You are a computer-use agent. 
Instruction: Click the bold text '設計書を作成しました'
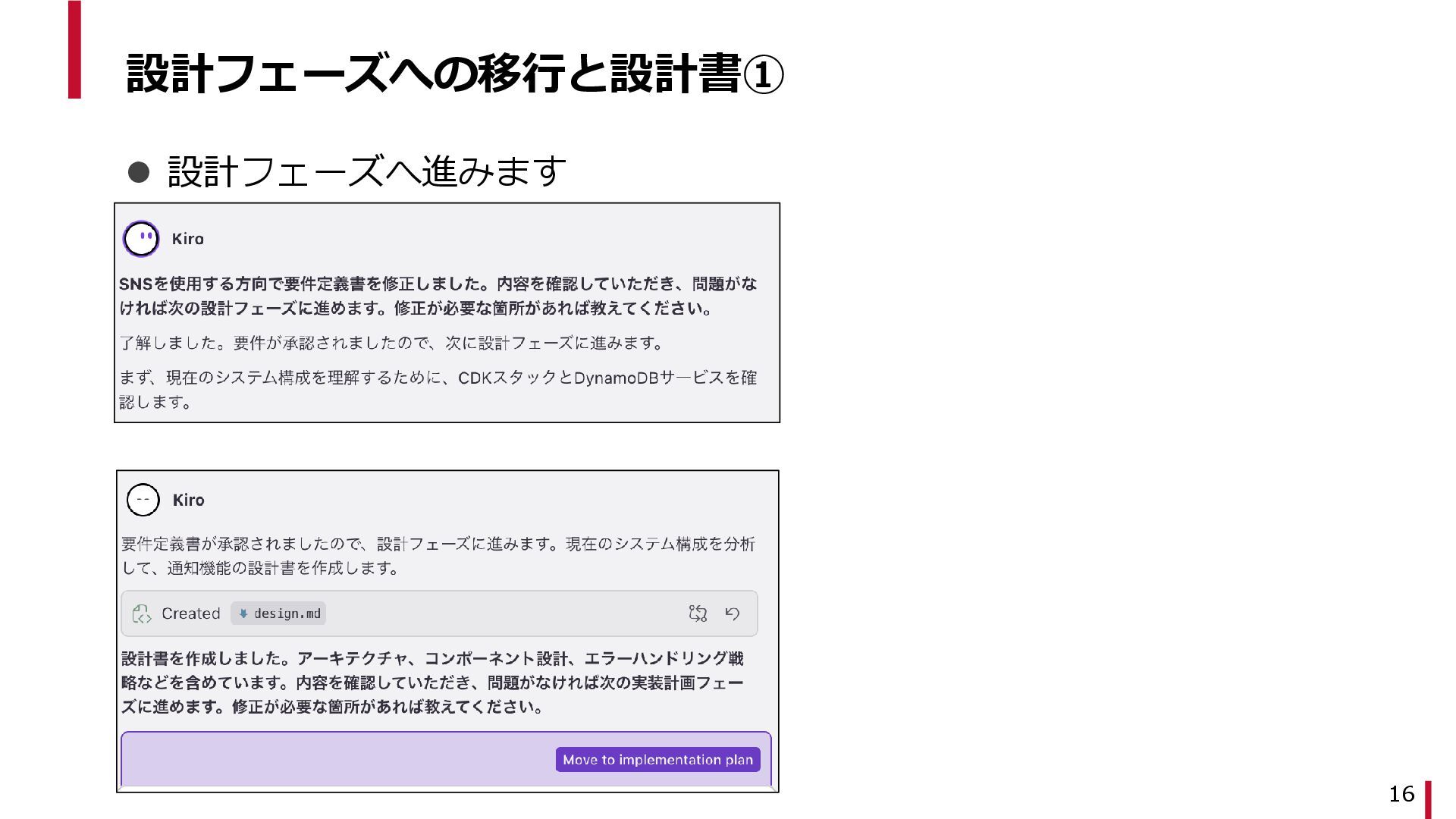click(x=205, y=658)
